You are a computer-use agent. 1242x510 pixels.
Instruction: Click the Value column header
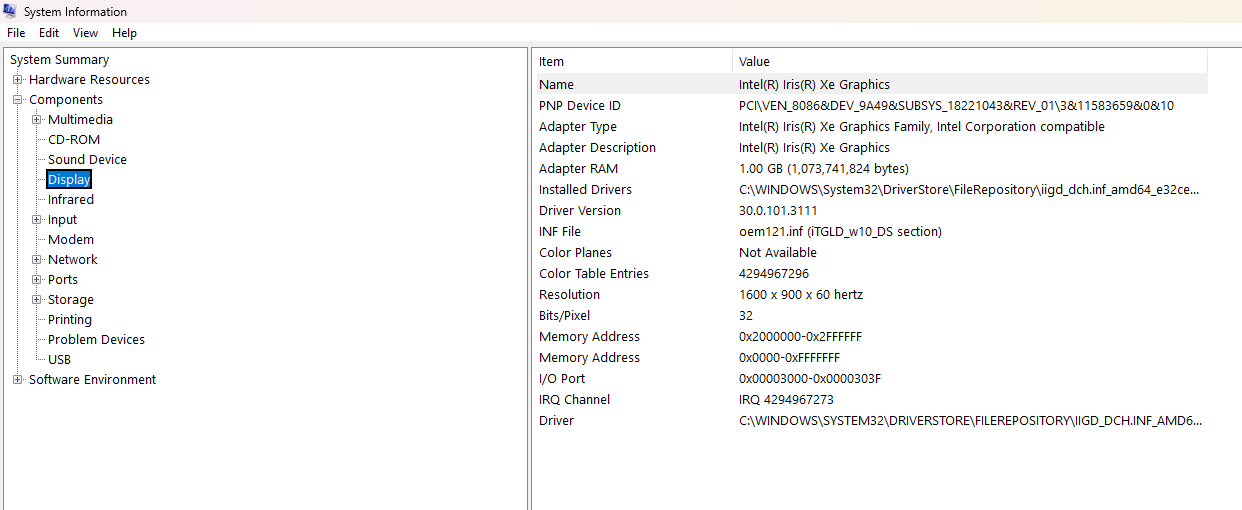(970, 62)
